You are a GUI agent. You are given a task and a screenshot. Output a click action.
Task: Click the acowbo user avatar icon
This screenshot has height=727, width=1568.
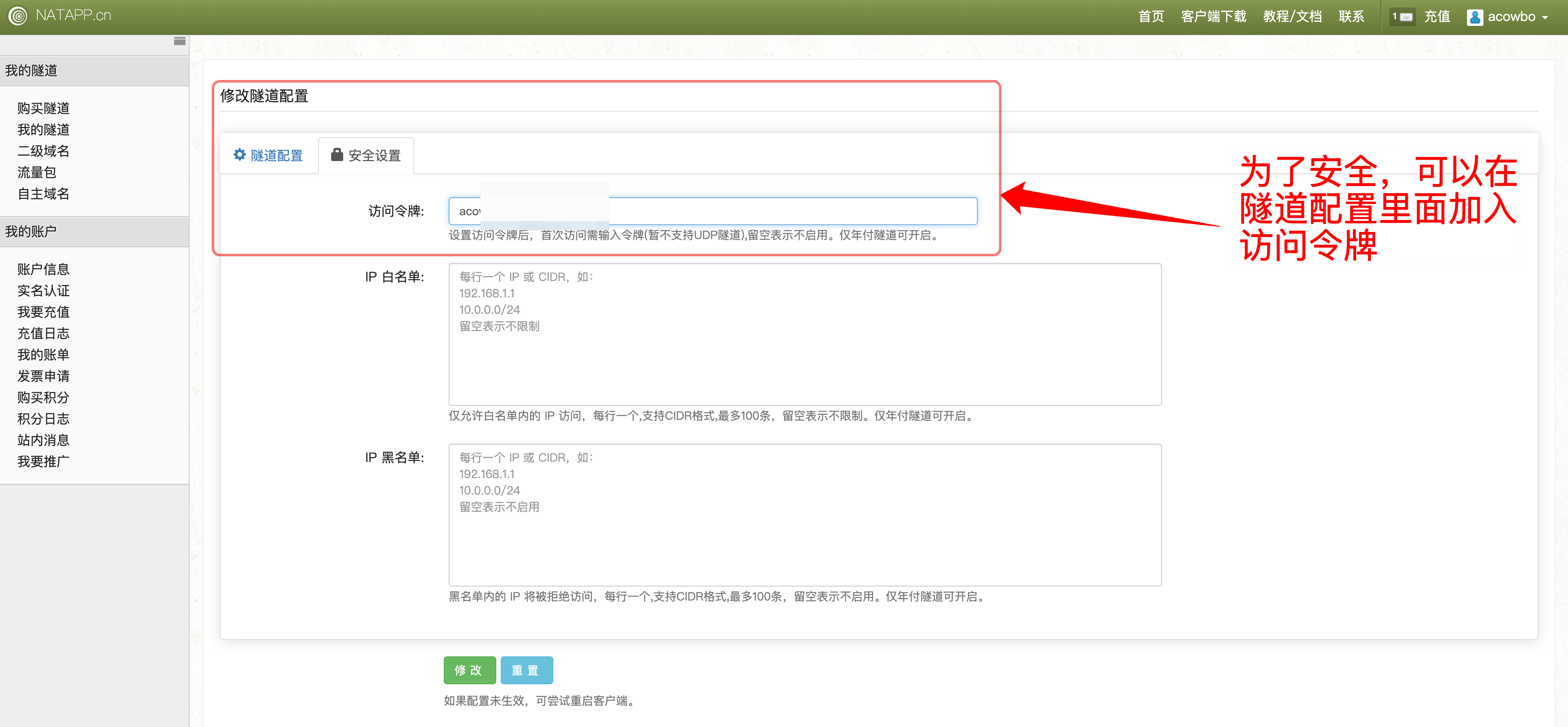pyautogui.click(x=1475, y=17)
